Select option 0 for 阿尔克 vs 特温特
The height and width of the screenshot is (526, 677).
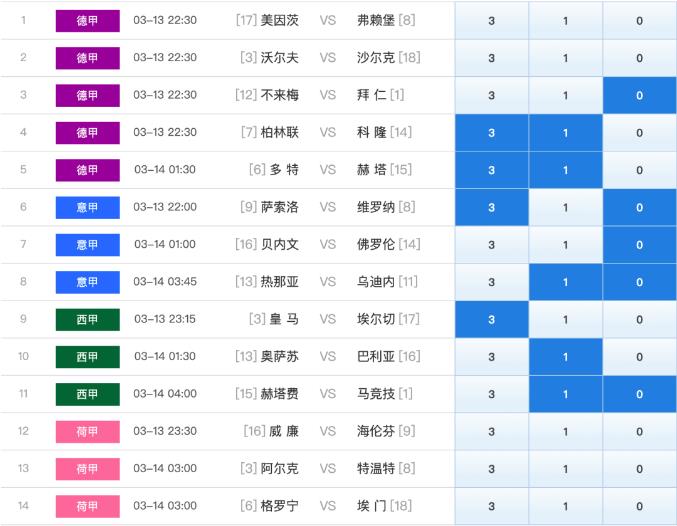[x=639, y=469]
